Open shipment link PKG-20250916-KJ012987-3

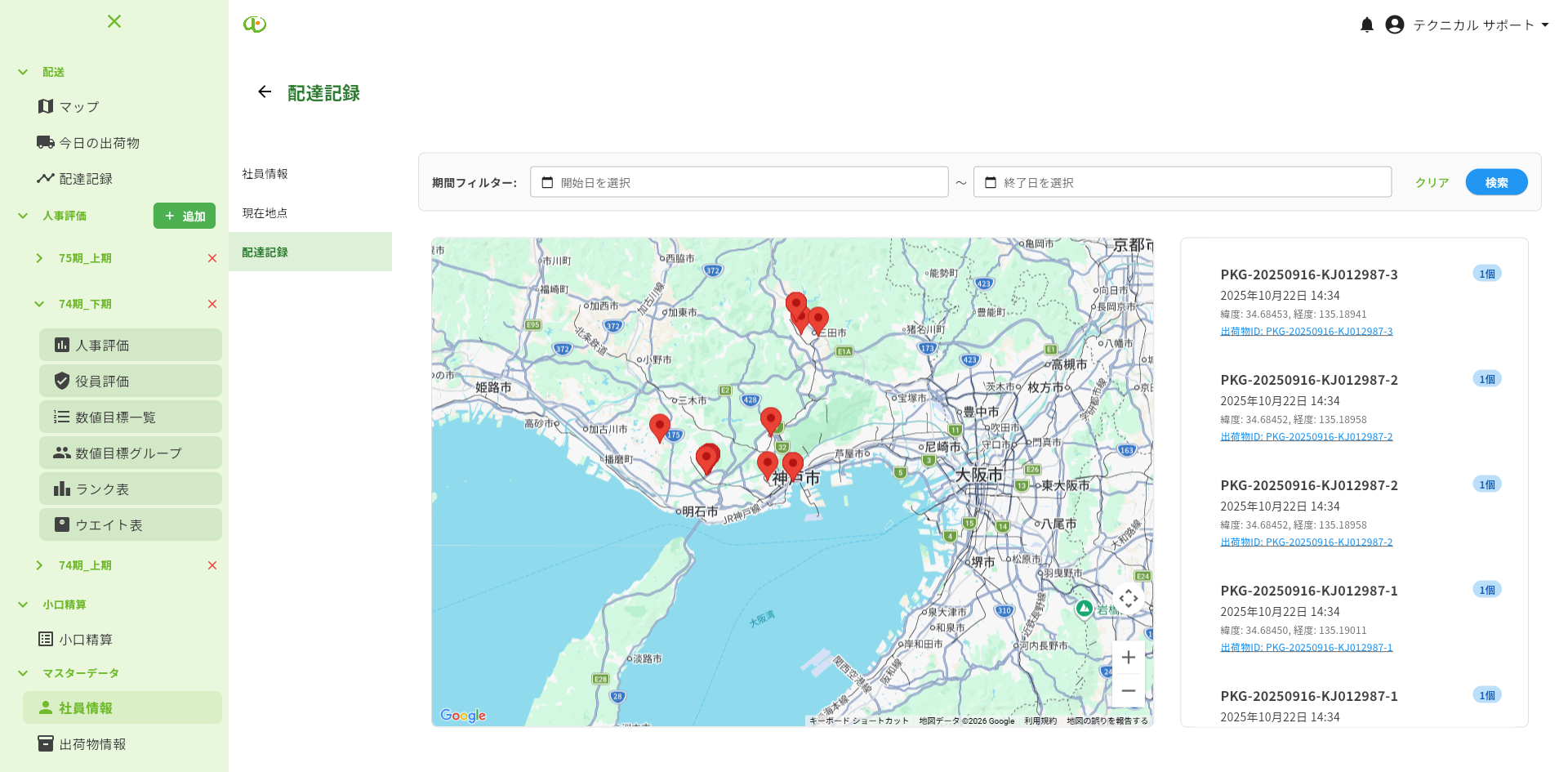(x=1306, y=332)
